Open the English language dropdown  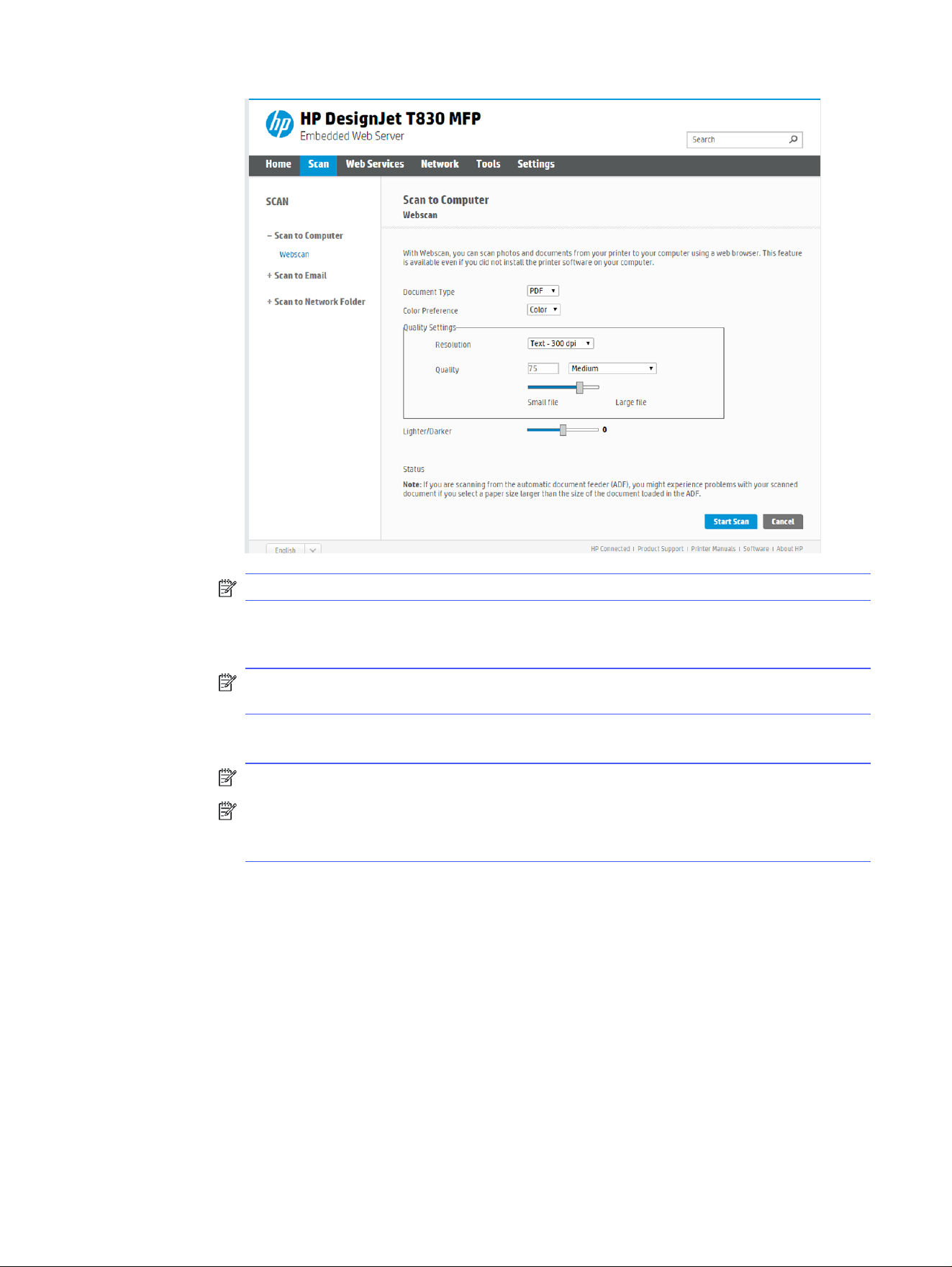[294, 550]
